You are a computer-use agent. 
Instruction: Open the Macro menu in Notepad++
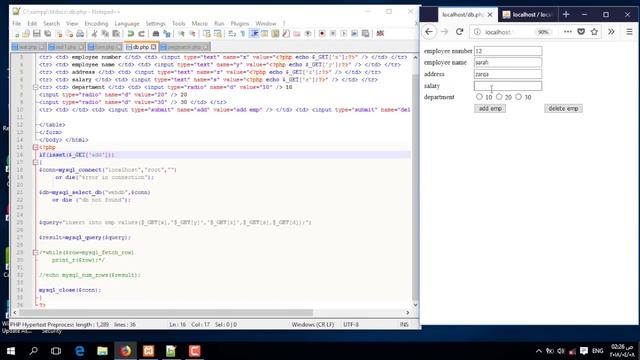tap(200, 24)
